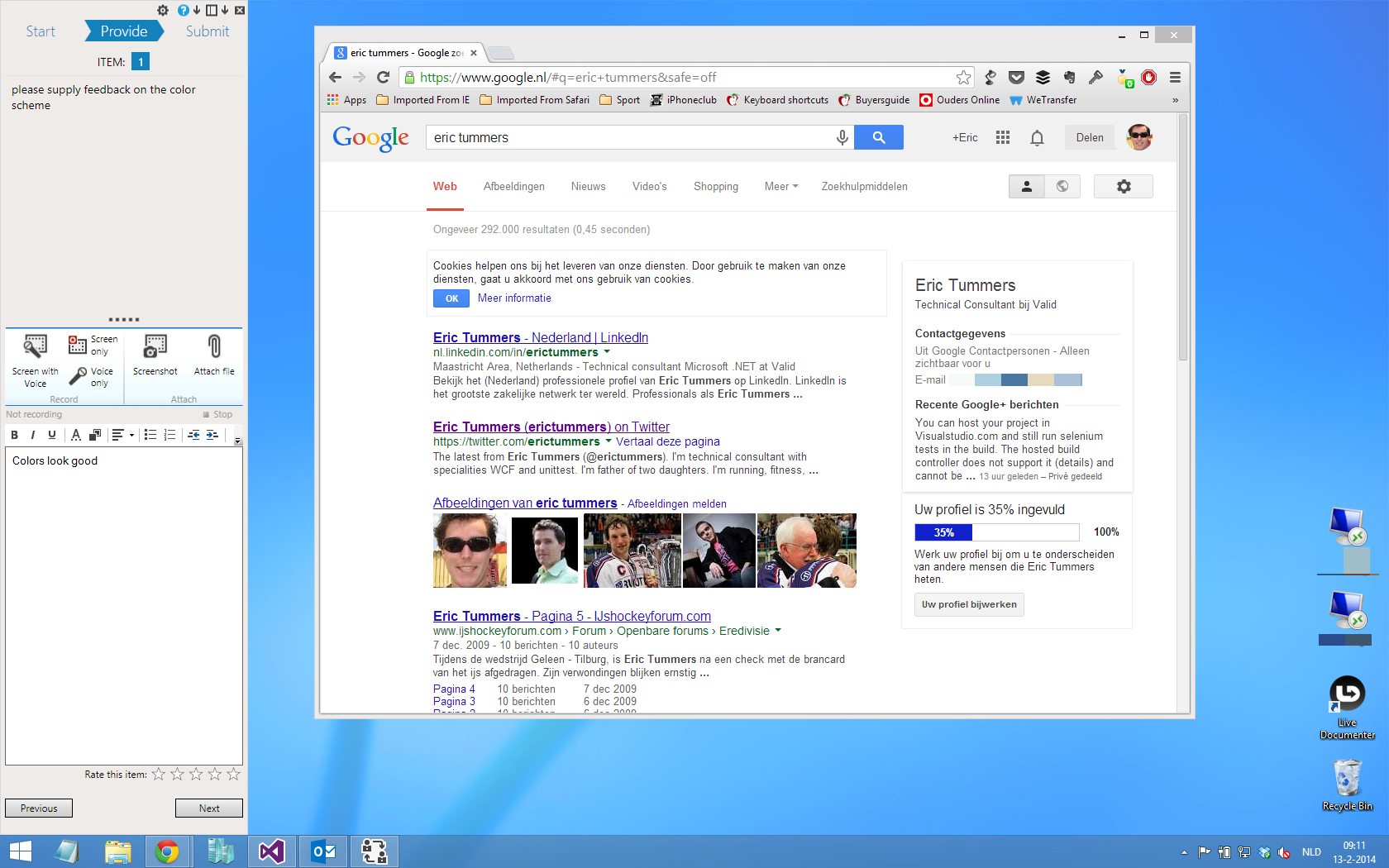Open feedback client settings gear

(x=163, y=10)
